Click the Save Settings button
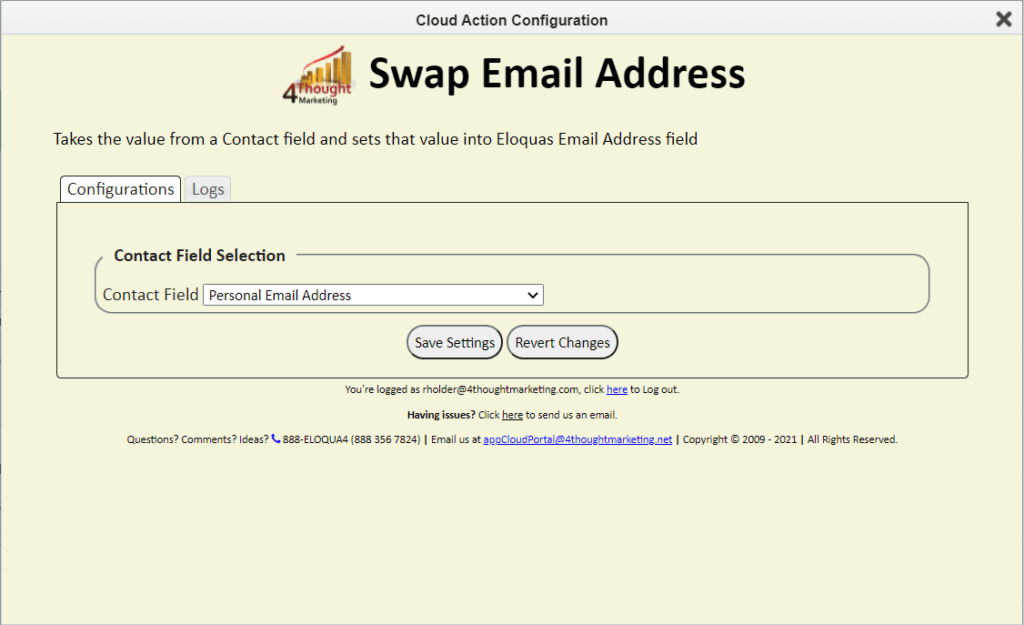 pyautogui.click(x=455, y=342)
